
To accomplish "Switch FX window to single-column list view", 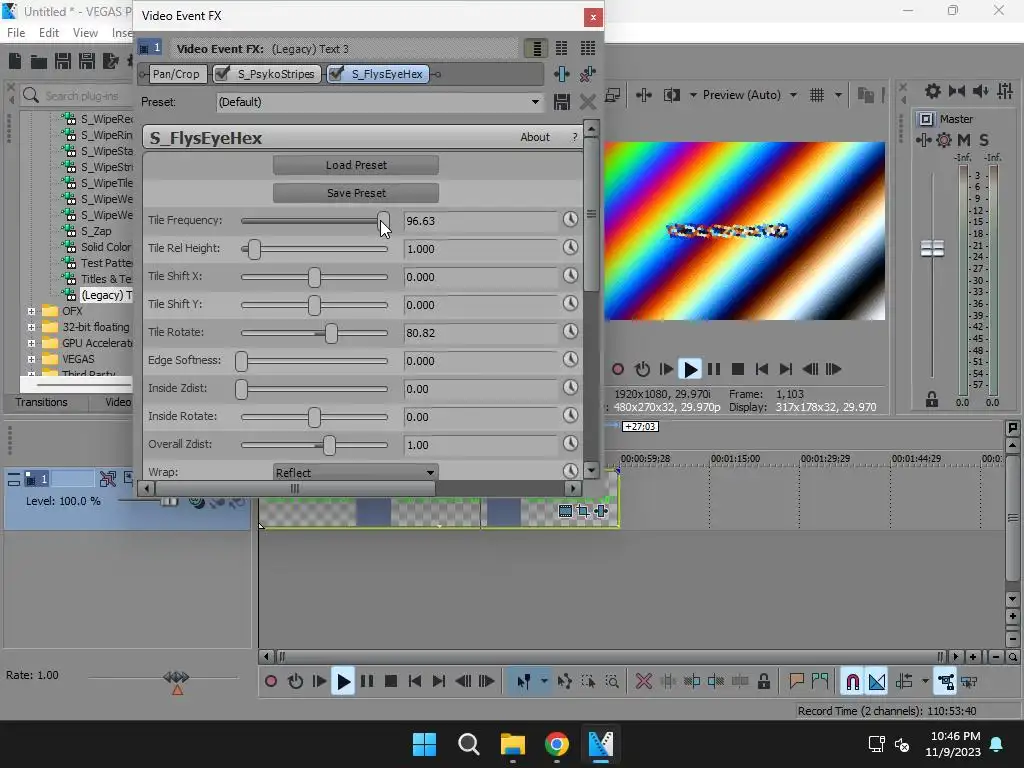I will point(536,48).
